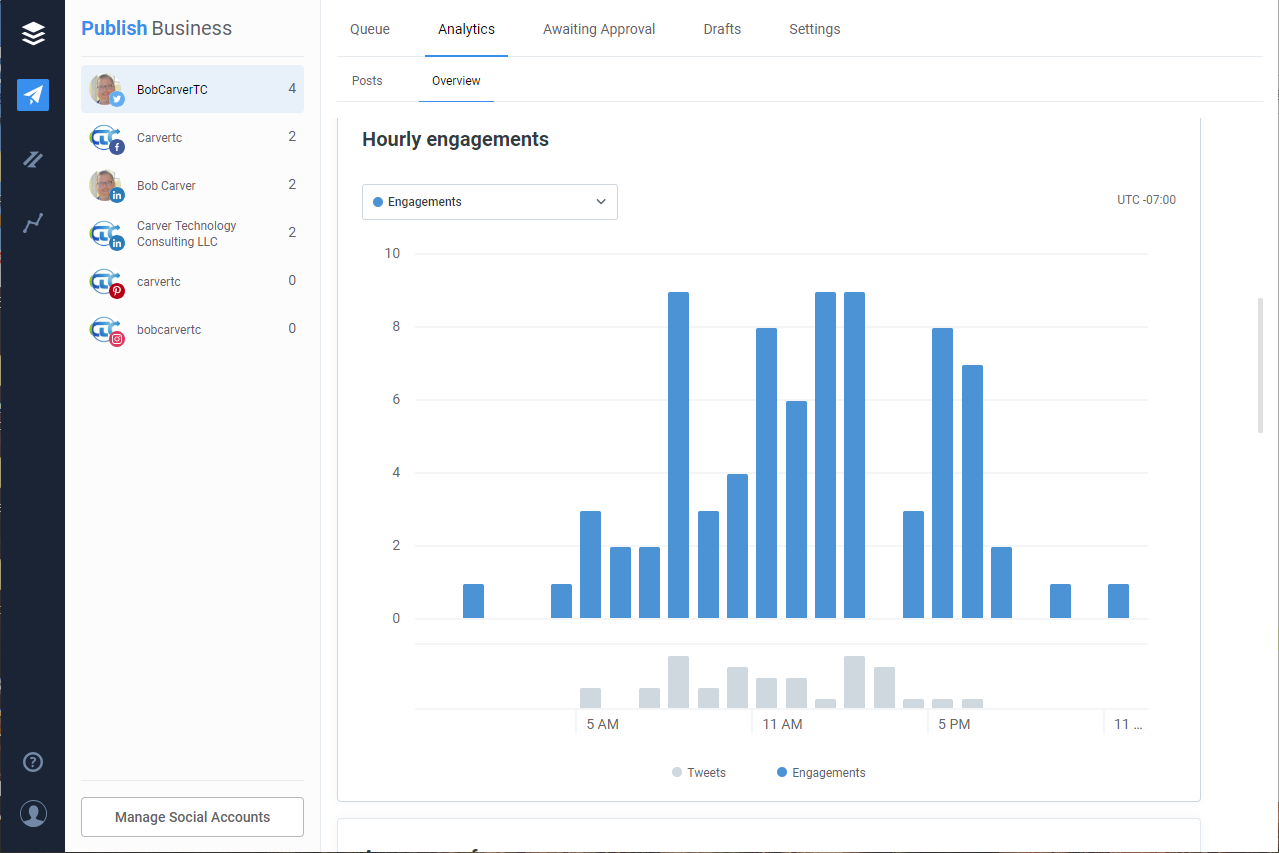
Task: Open the Publish paper-plane icon
Action: (33, 95)
